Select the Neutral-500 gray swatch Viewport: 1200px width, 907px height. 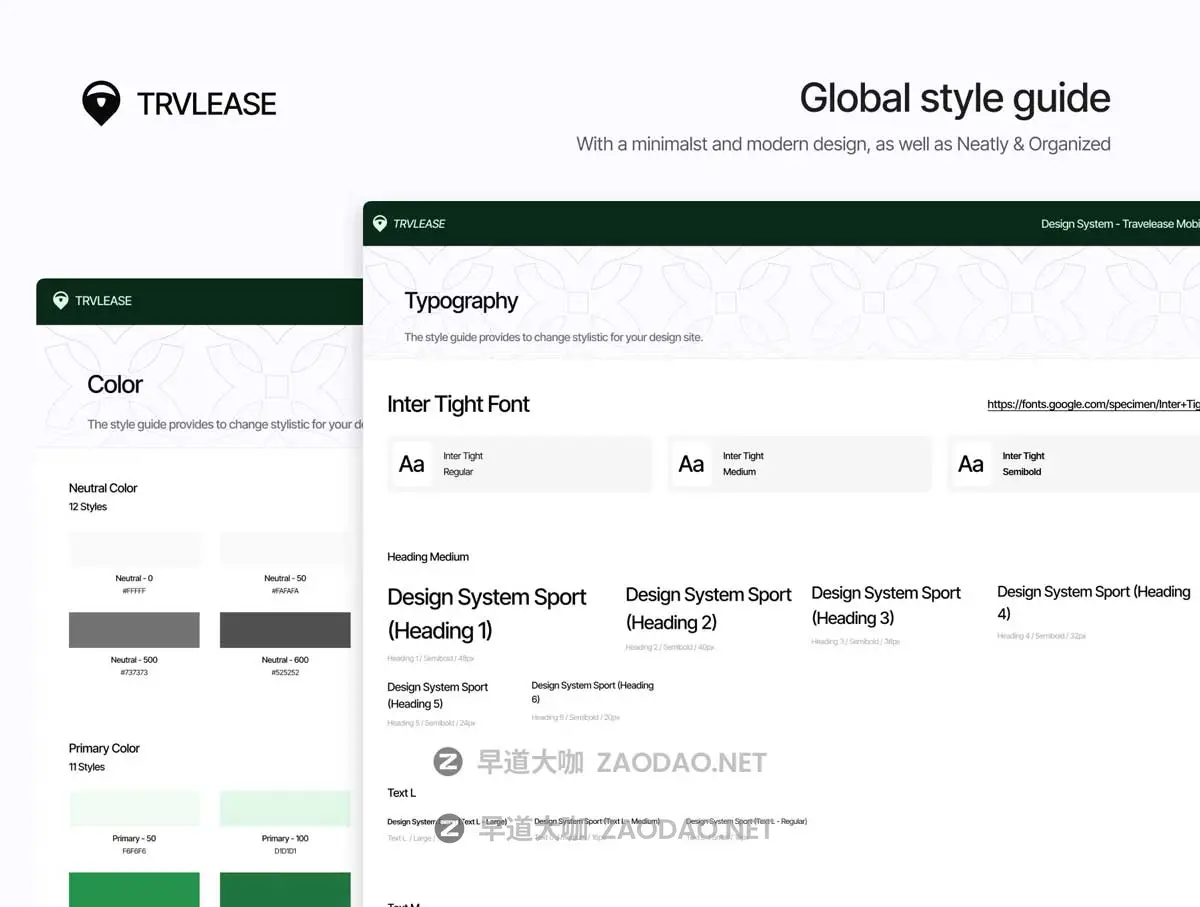pos(134,630)
